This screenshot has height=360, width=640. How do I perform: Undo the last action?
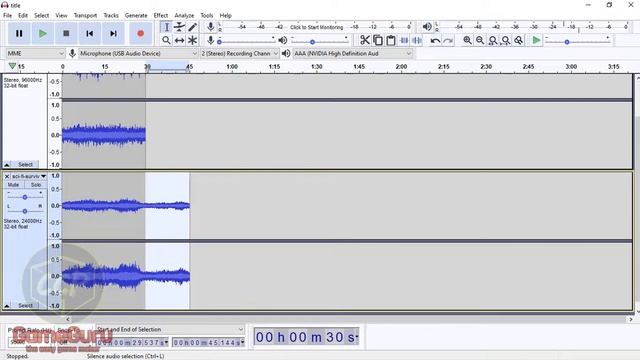[435, 40]
